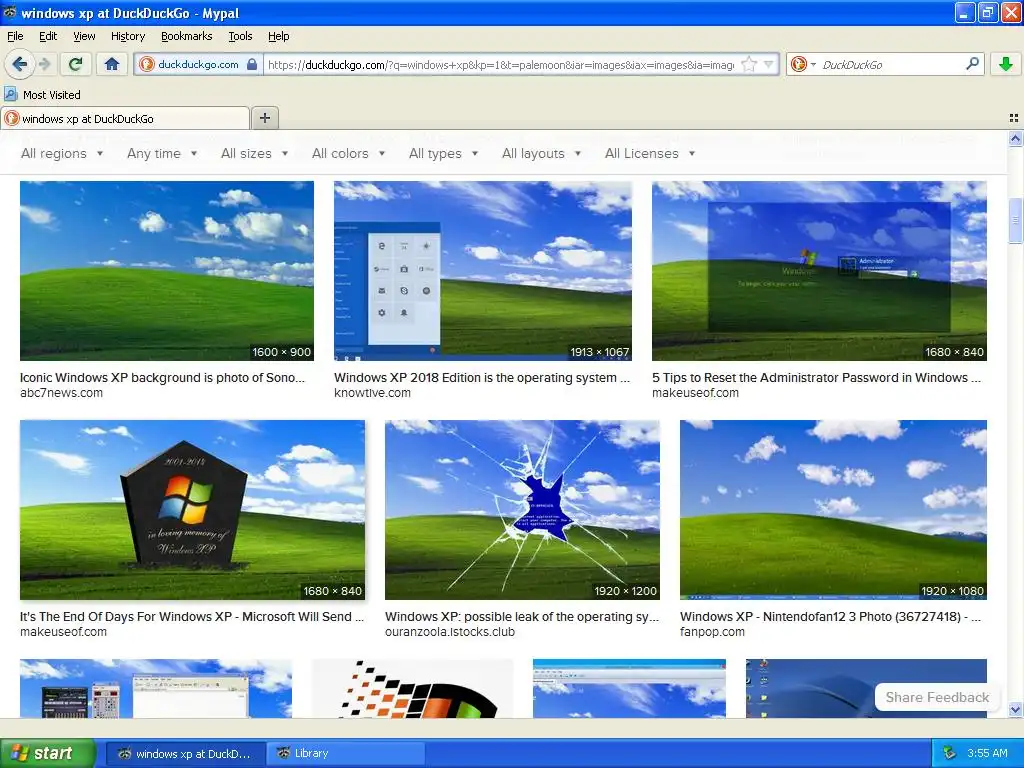Open the Downloads green arrow icon
Viewport: 1024px width, 768px height.
point(1006,64)
